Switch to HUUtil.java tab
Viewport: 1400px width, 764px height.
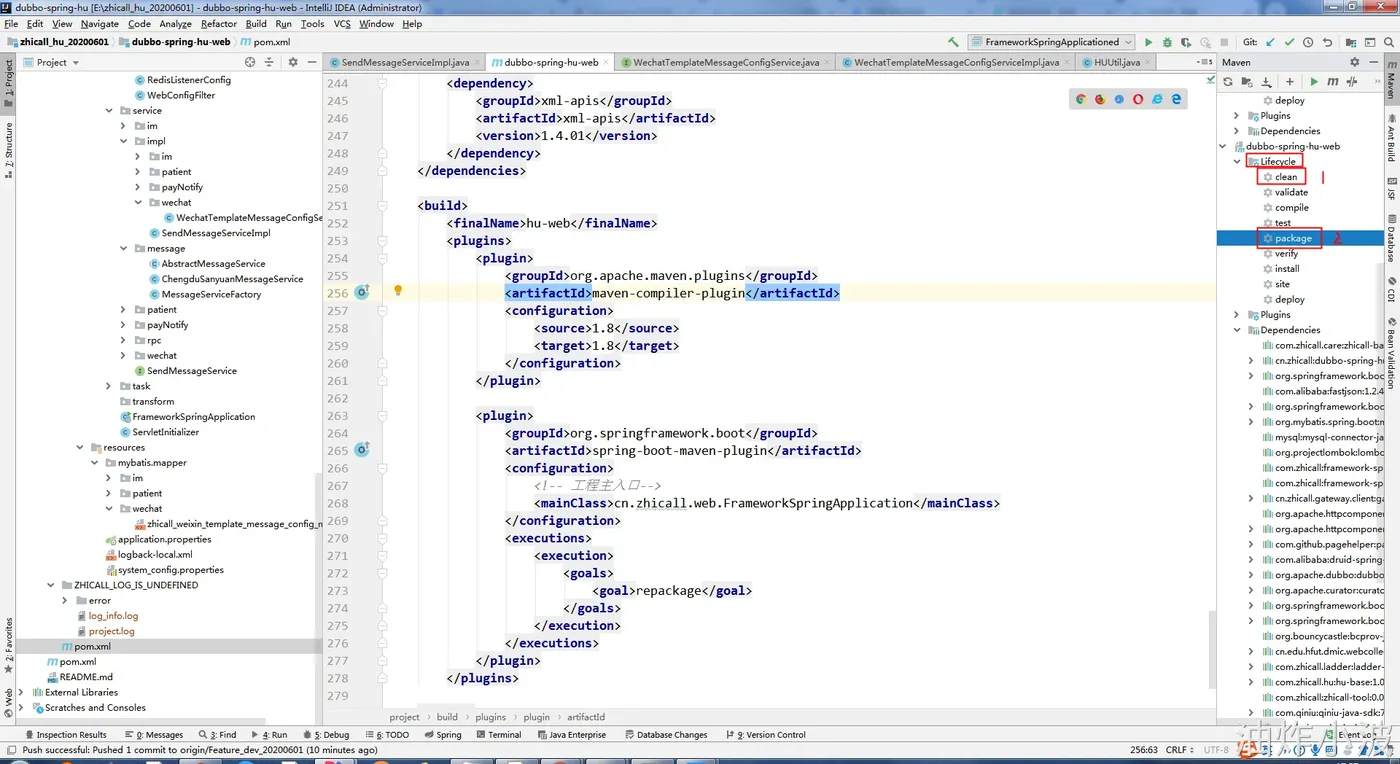click(1117, 62)
